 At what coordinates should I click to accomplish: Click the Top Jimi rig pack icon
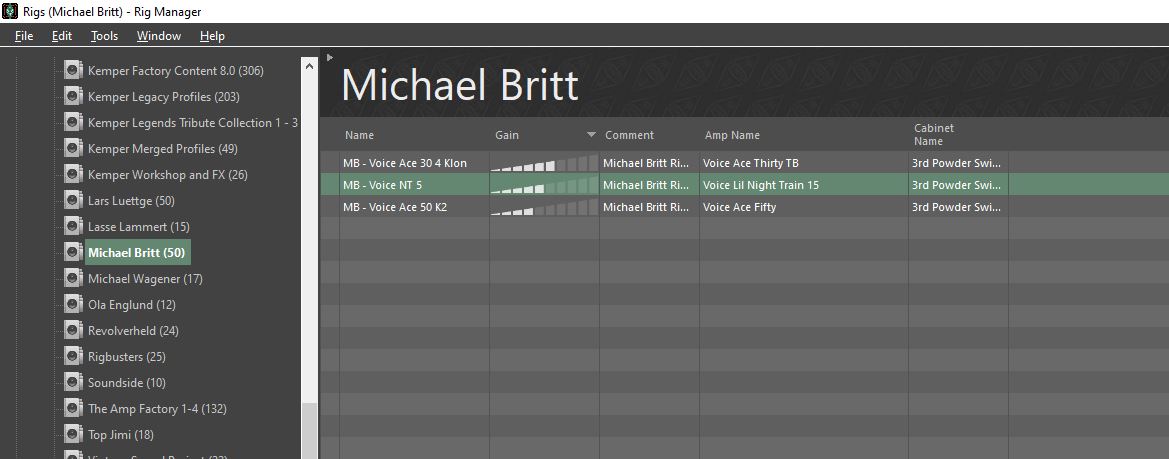pos(72,434)
